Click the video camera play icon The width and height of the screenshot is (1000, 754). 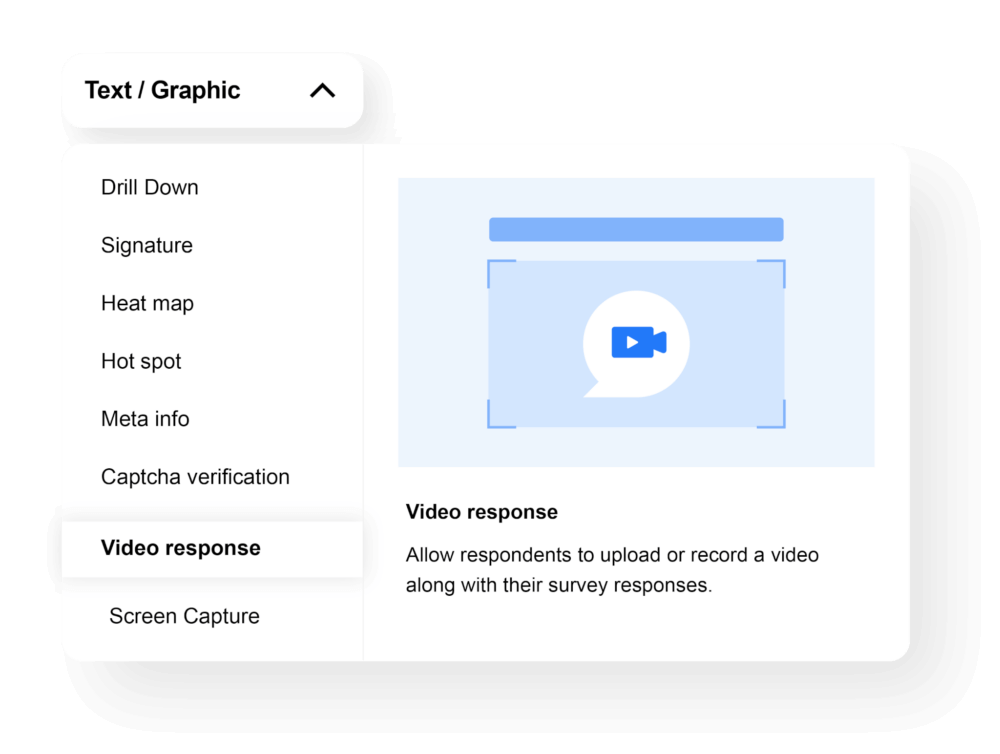point(639,343)
